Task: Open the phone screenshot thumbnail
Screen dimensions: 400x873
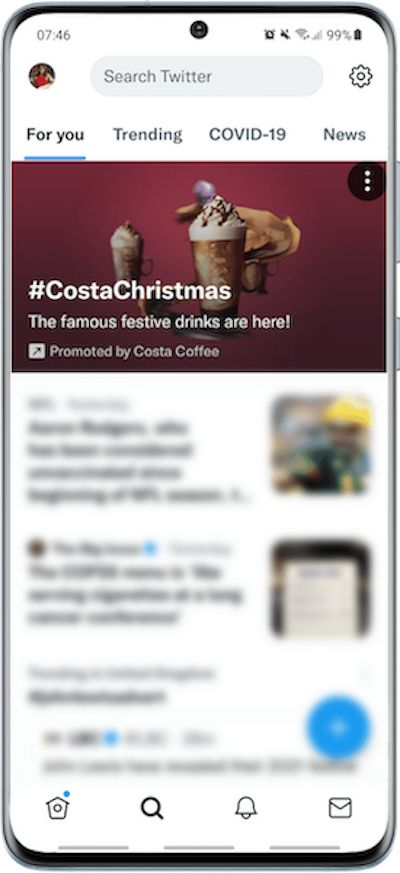Action: [321, 588]
